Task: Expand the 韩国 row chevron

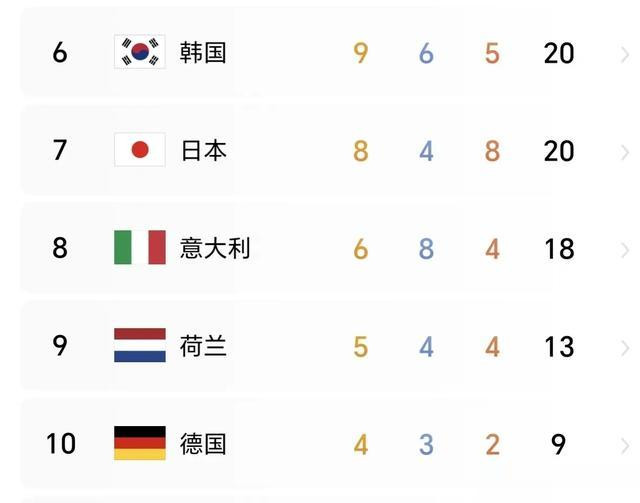Action: 624,55
